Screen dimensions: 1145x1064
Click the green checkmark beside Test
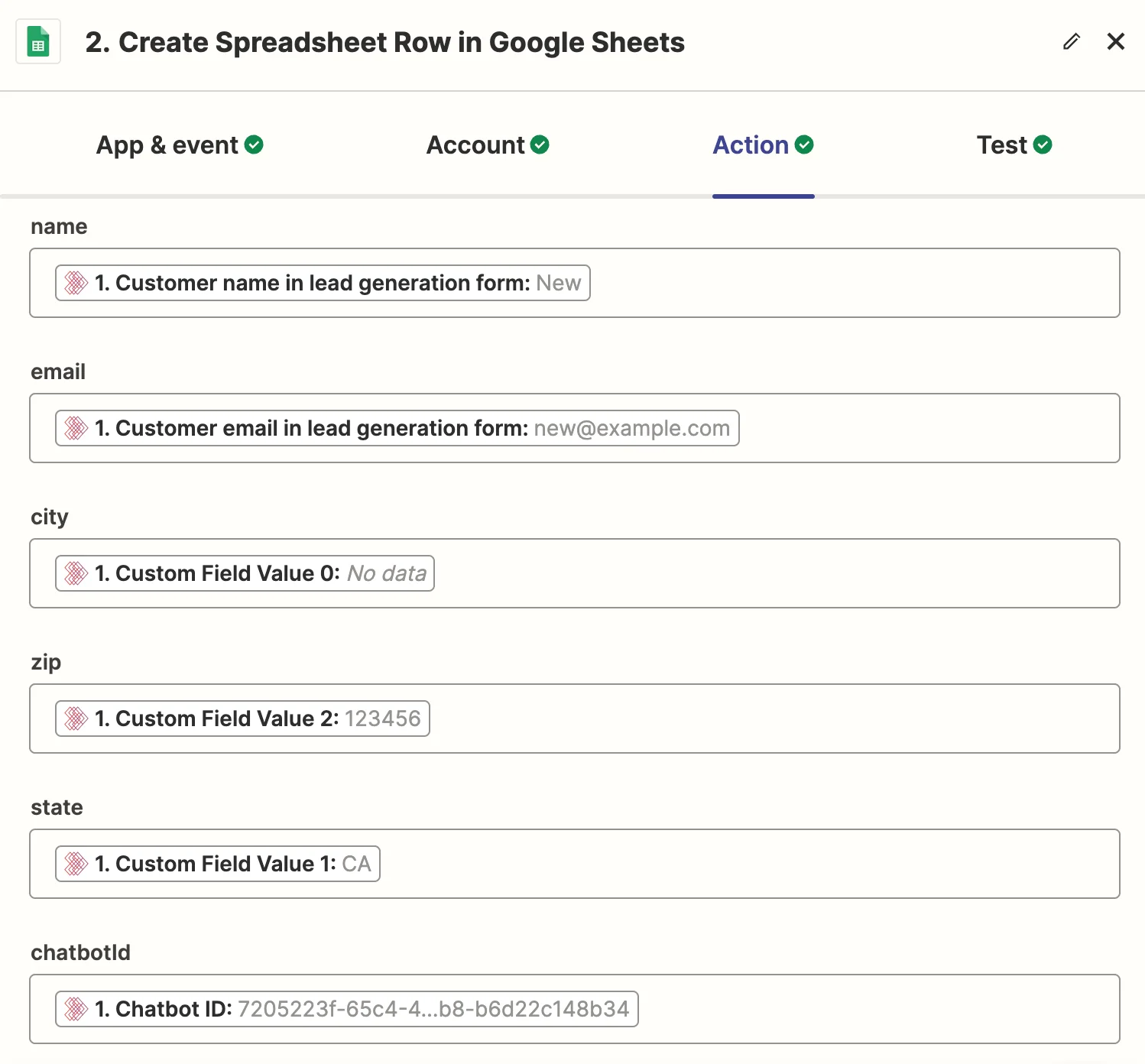1043,144
